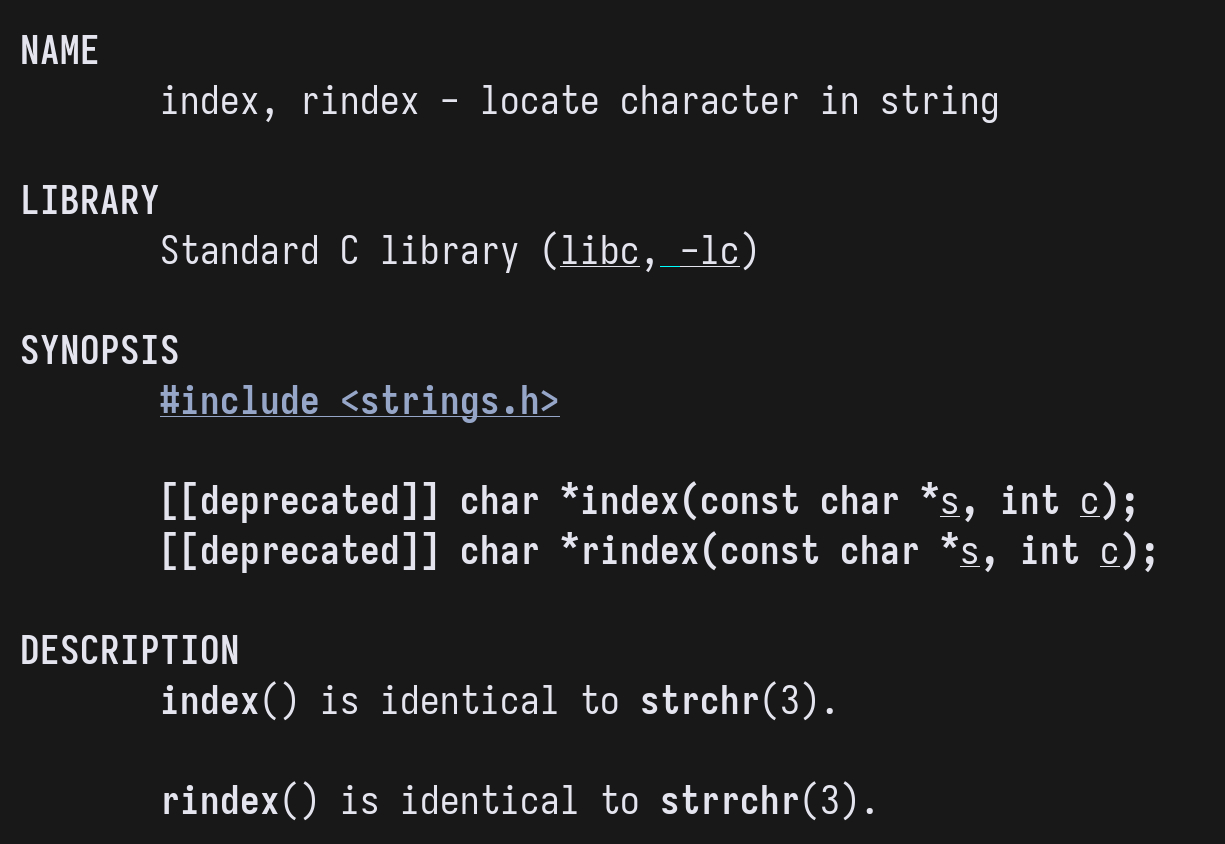Screen dimensions: 1225x844
Task: Click the underlined -lc linker flag
Action: click(x=709, y=251)
